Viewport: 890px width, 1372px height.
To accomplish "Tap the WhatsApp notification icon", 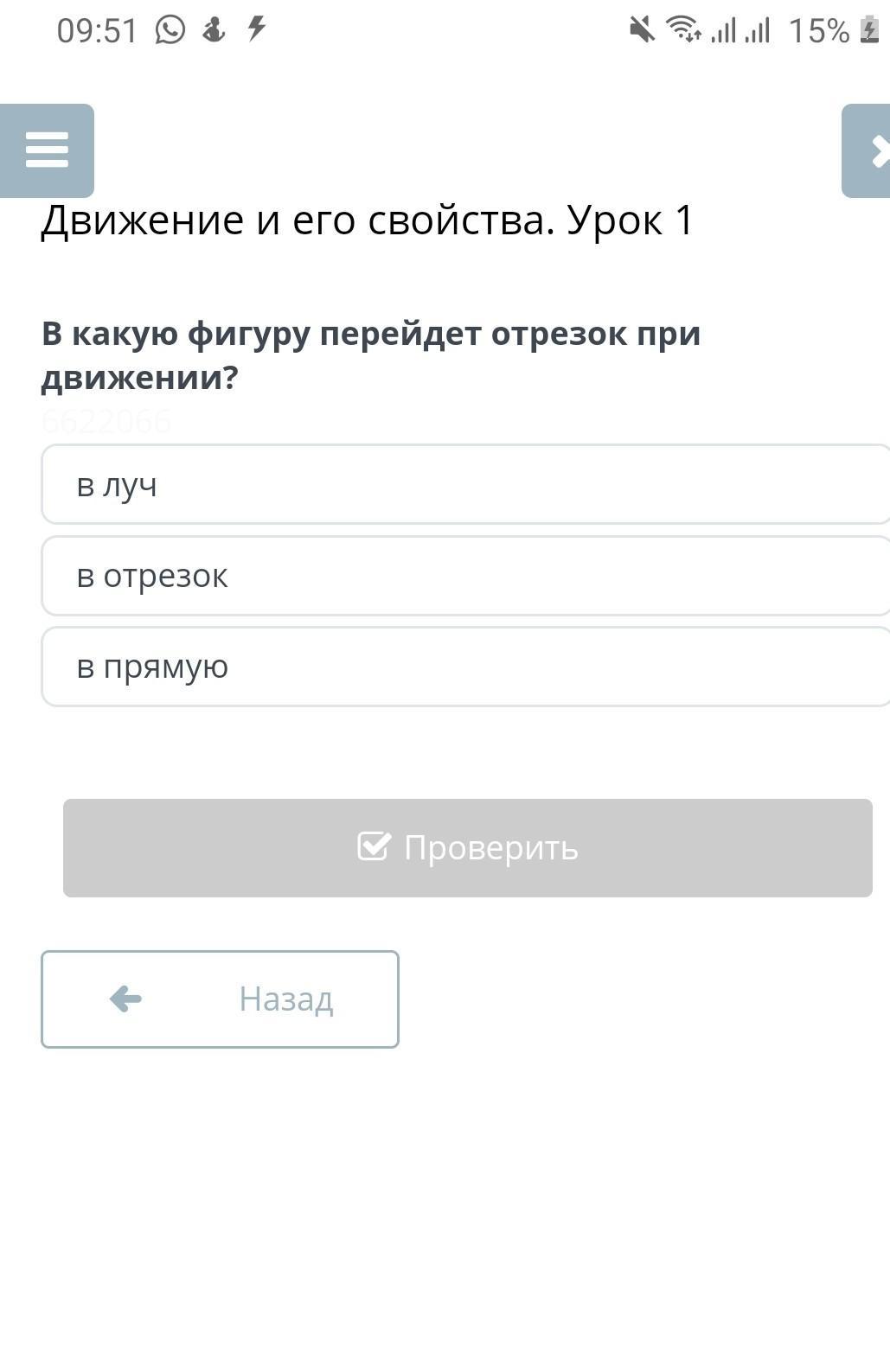I will coord(170,30).
